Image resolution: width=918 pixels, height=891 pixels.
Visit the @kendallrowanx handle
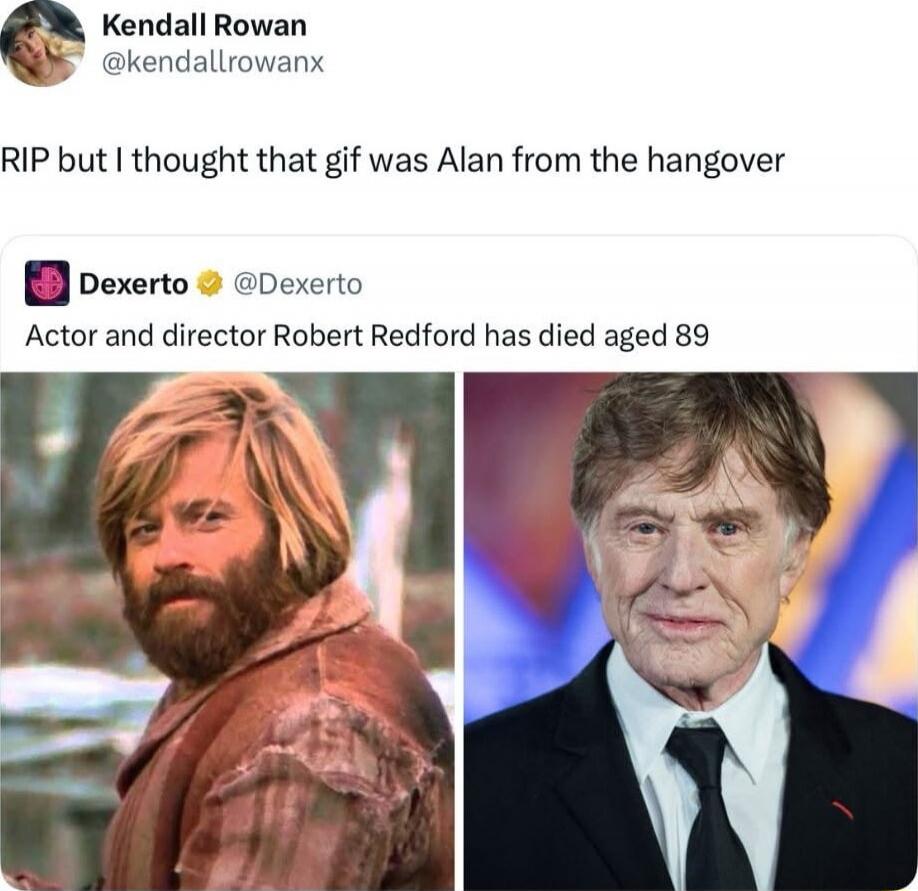(x=213, y=62)
